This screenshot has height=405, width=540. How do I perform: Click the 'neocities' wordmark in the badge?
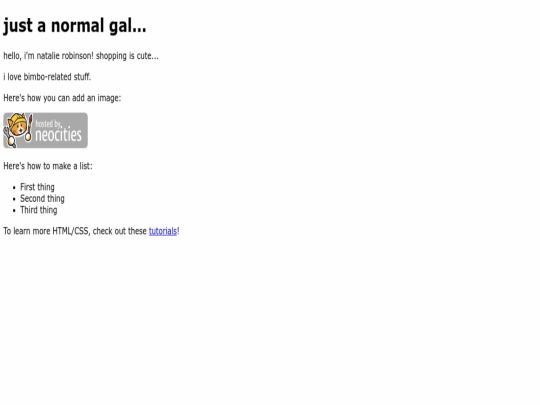(59, 135)
